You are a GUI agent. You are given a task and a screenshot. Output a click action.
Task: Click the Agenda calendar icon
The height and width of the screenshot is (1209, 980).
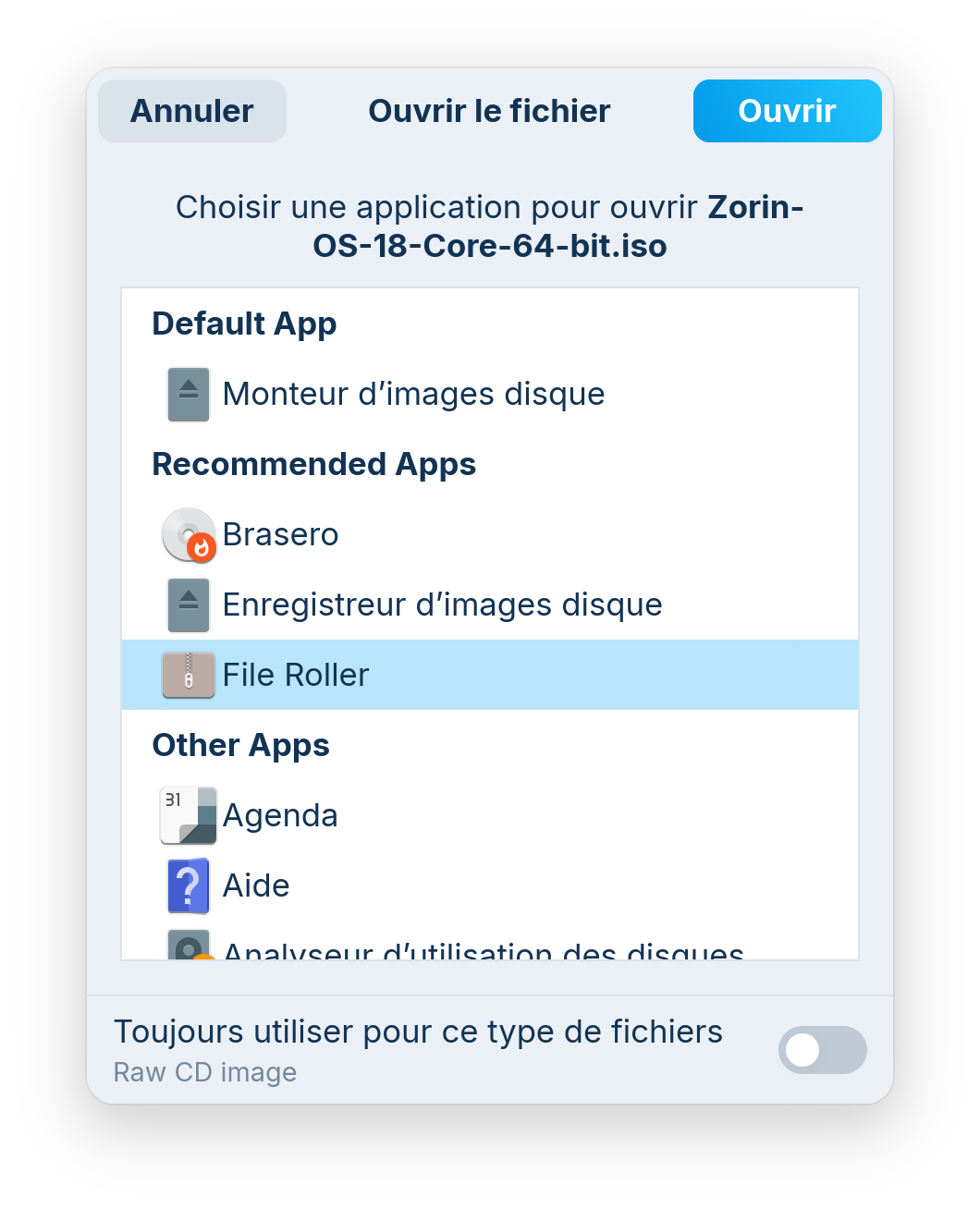(189, 816)
